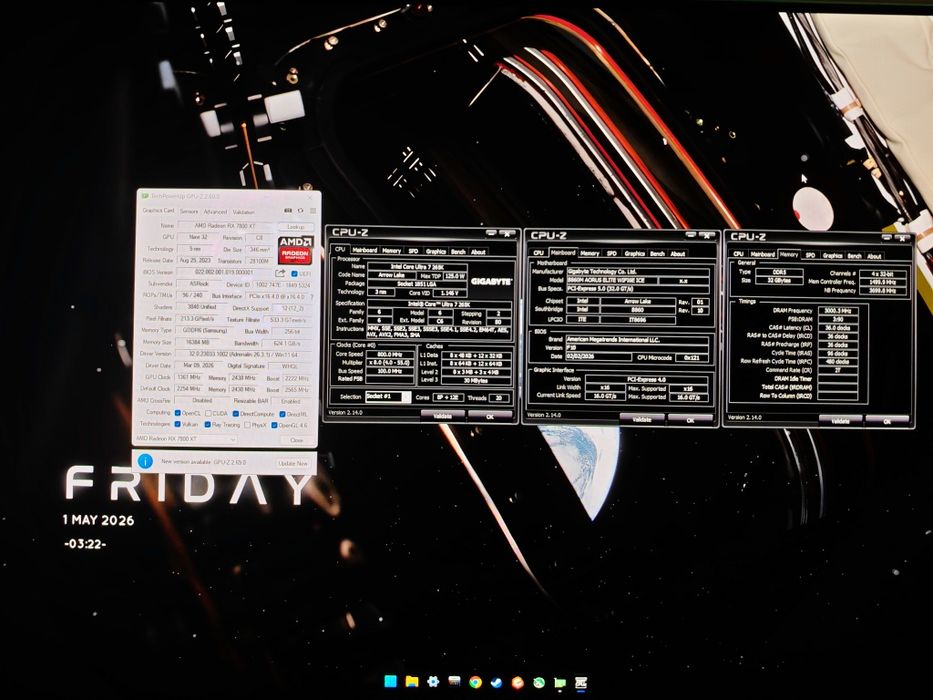Click Update Now in the GPU-Z update bar

pyautogui.click(x=293, y=463)
